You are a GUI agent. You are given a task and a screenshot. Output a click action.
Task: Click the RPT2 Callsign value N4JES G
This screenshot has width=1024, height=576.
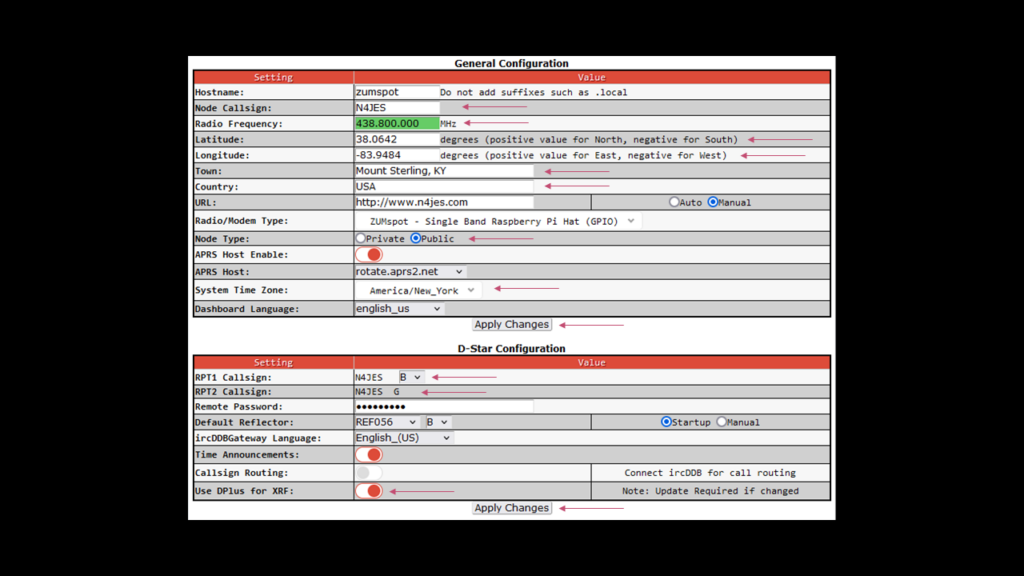click(377, 392)
